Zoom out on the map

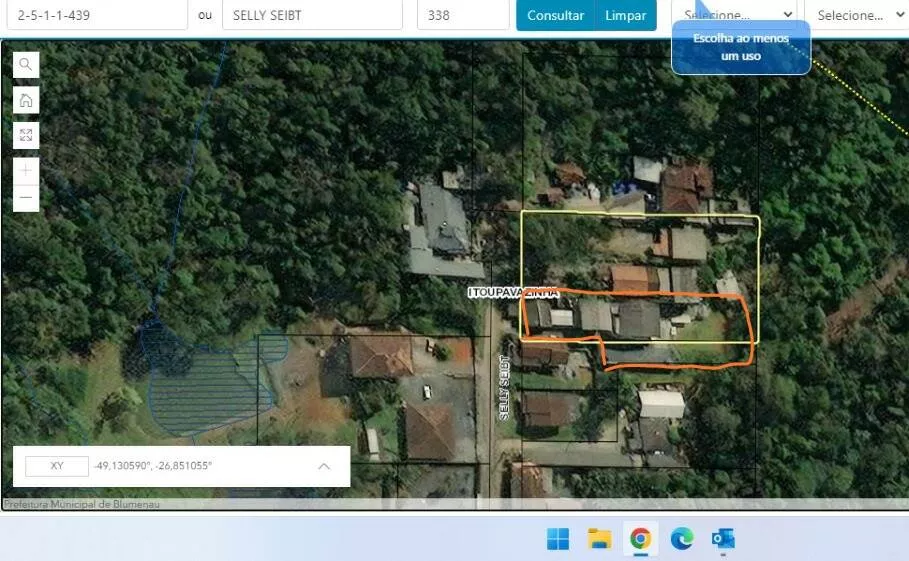[x=26, y=198]
